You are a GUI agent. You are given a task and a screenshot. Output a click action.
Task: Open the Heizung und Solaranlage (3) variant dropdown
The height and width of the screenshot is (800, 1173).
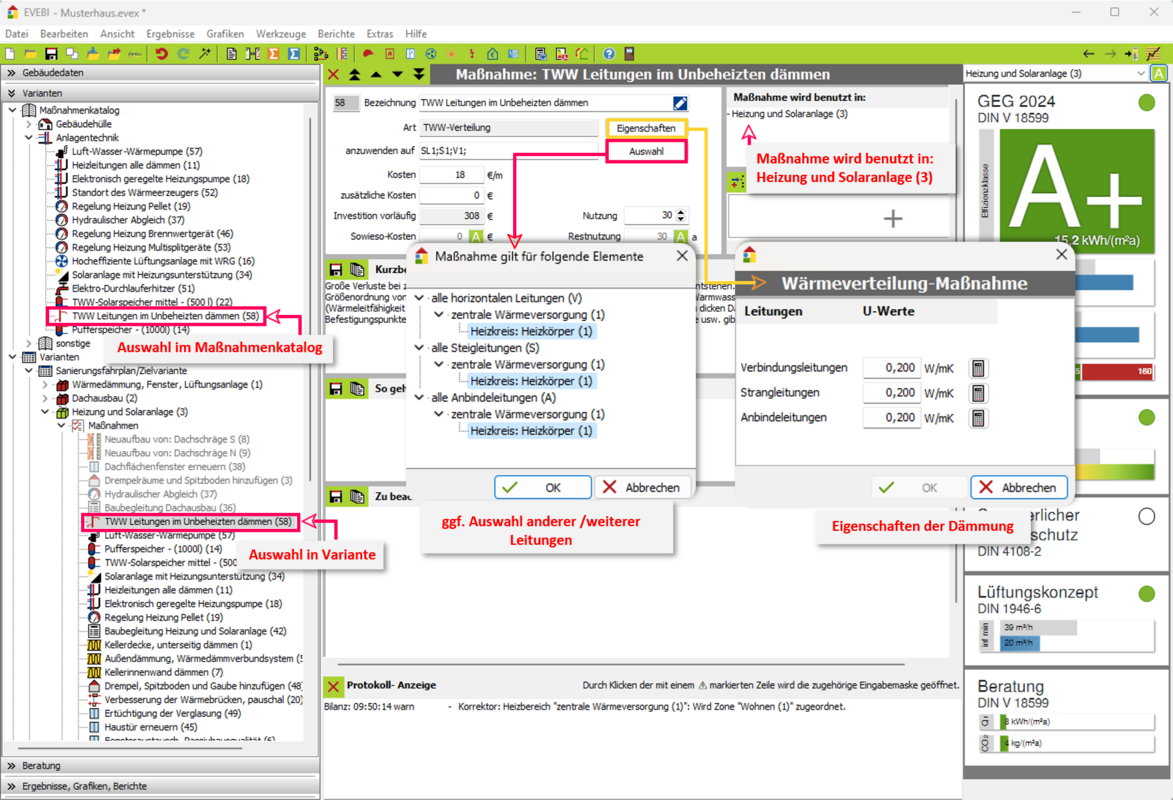click(1056, 73)
